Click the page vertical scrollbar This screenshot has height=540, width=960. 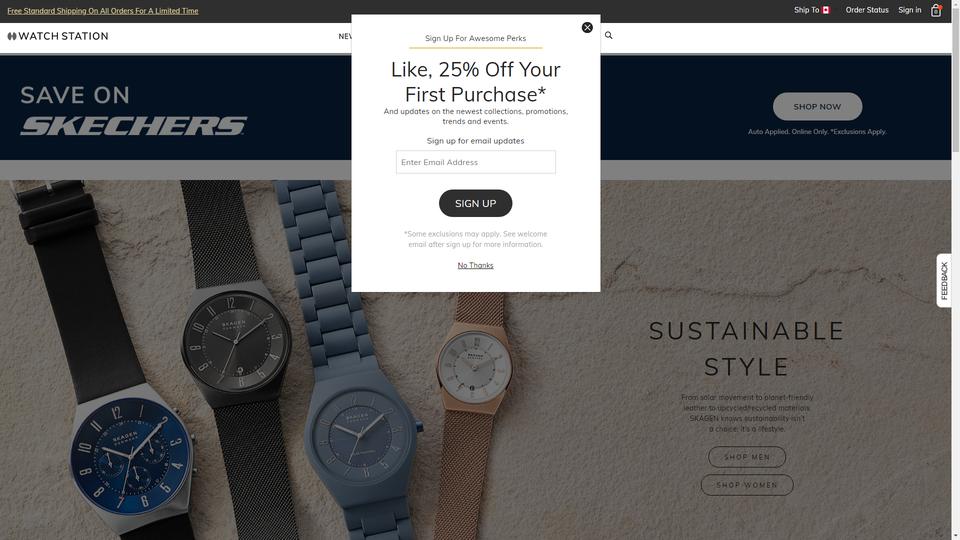[x=955, y=270]
